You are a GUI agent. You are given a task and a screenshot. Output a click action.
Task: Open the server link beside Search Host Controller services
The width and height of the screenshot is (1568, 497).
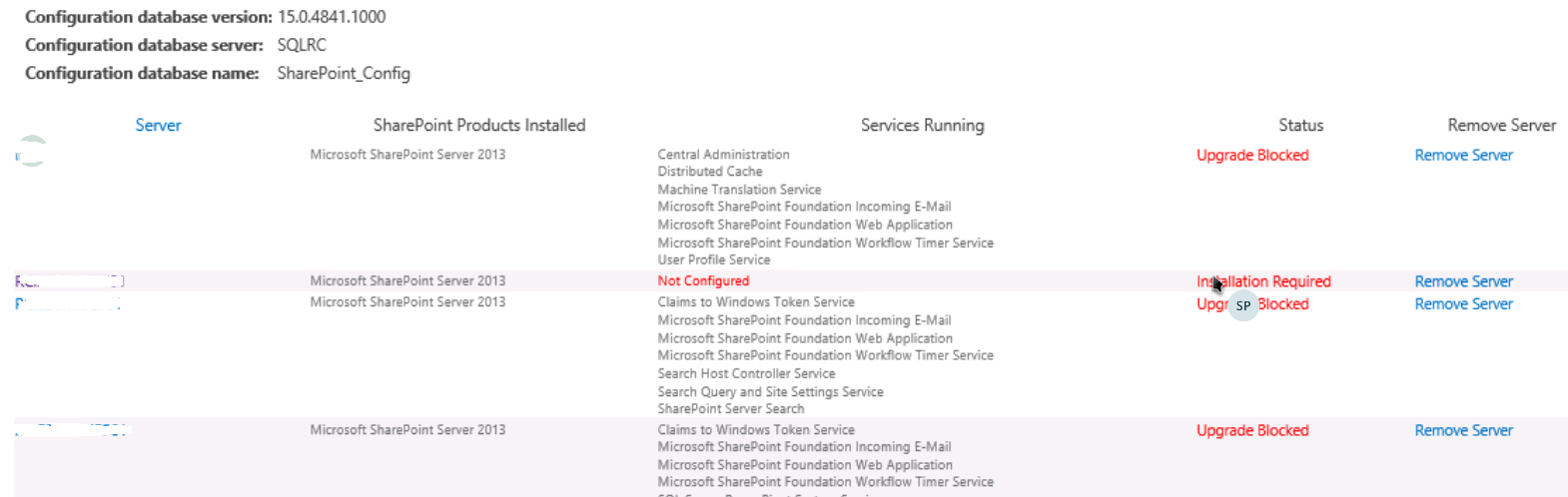click(68, 303)
